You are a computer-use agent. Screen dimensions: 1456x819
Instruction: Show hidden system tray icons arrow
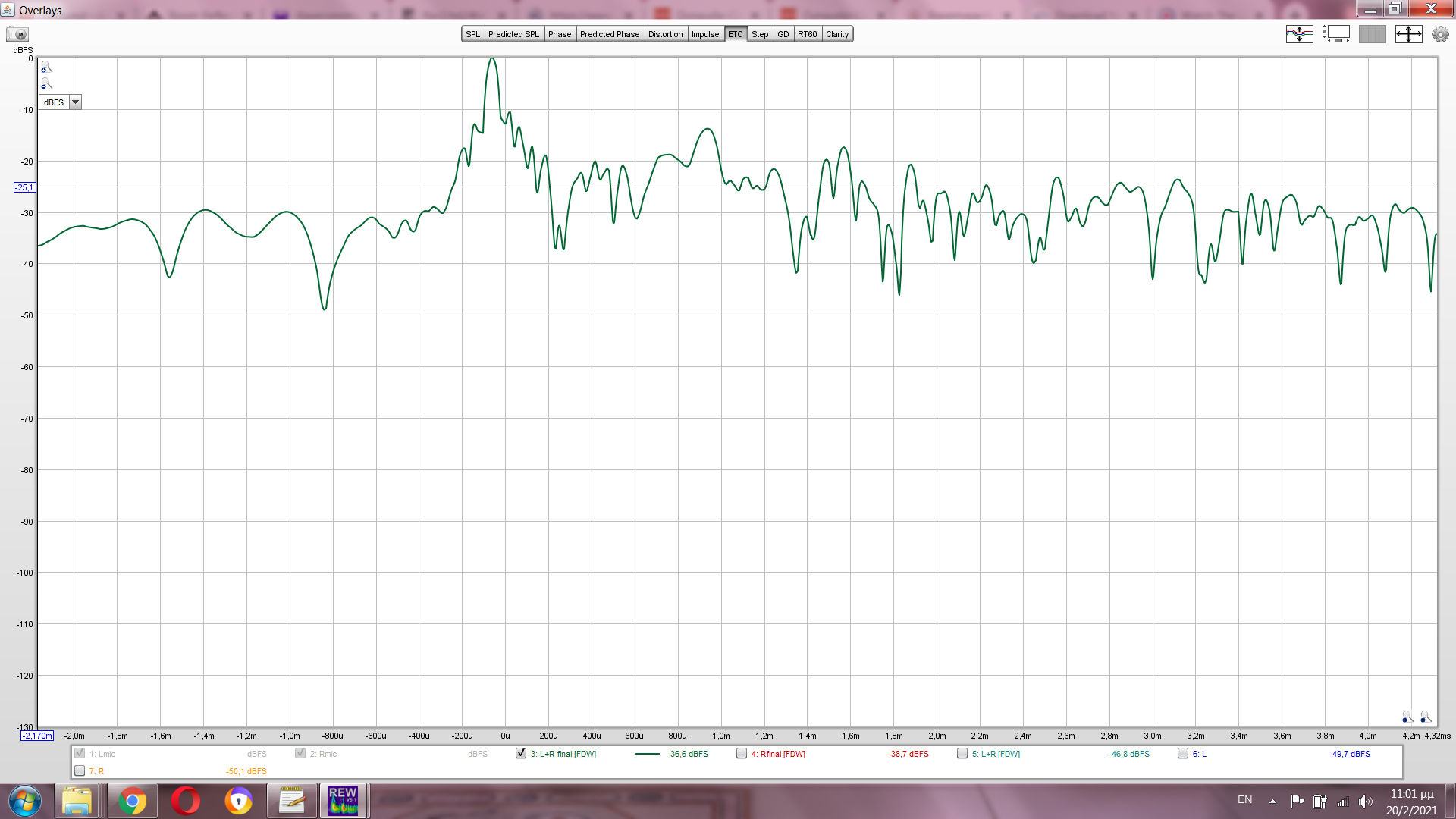coord(1272,801)
